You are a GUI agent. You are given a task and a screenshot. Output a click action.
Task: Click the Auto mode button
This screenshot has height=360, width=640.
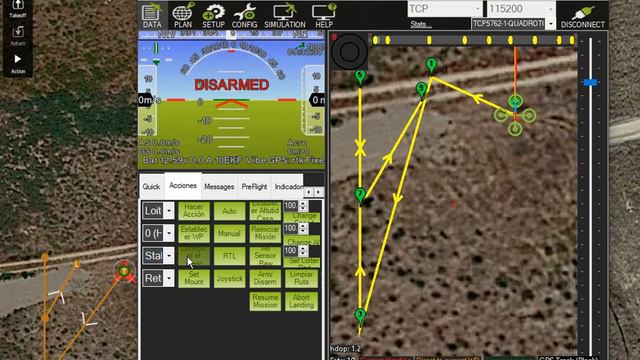(229, 211)
